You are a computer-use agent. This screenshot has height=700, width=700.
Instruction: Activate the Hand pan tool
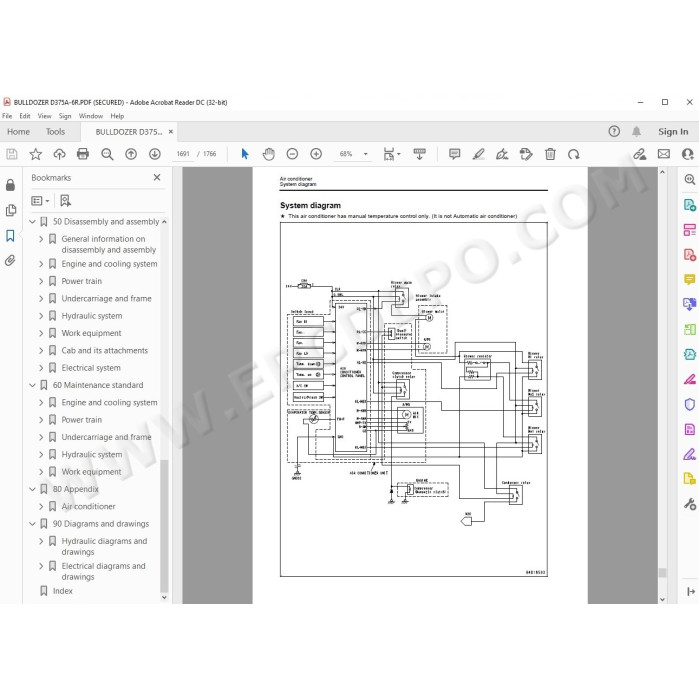point(268,154)
